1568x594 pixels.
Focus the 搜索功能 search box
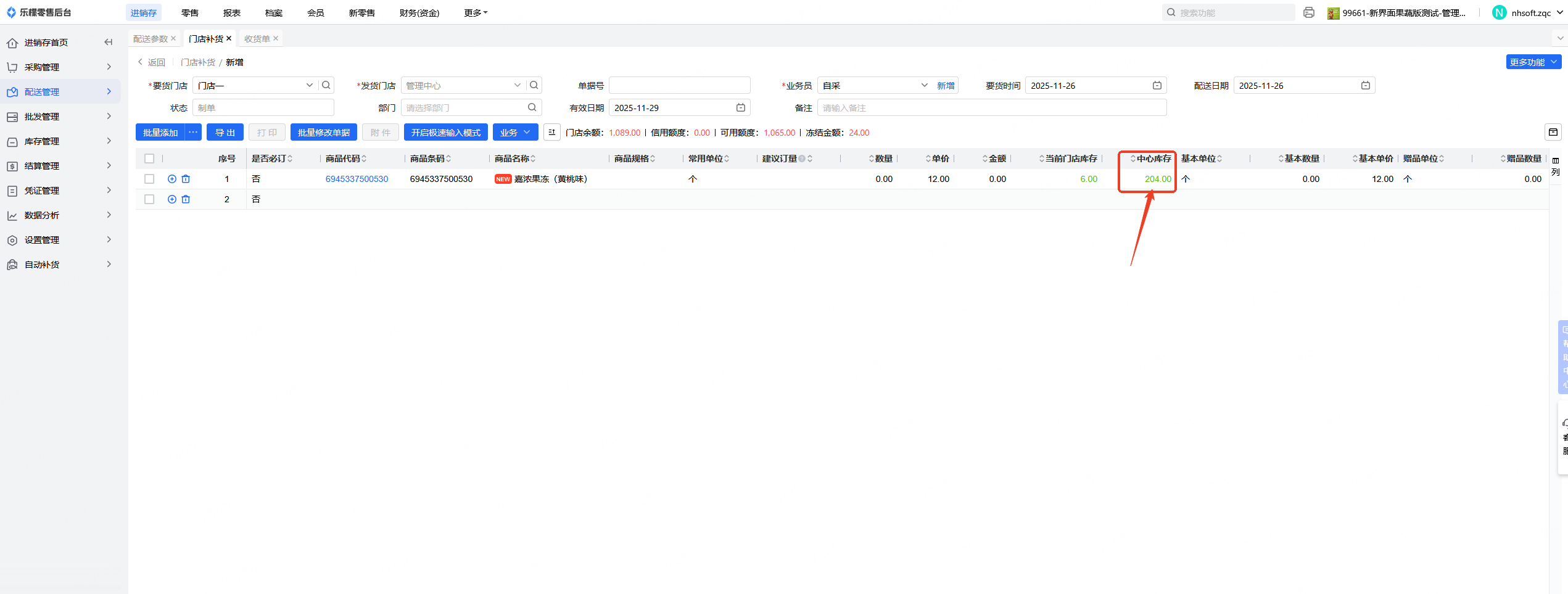click(1228, 12)
